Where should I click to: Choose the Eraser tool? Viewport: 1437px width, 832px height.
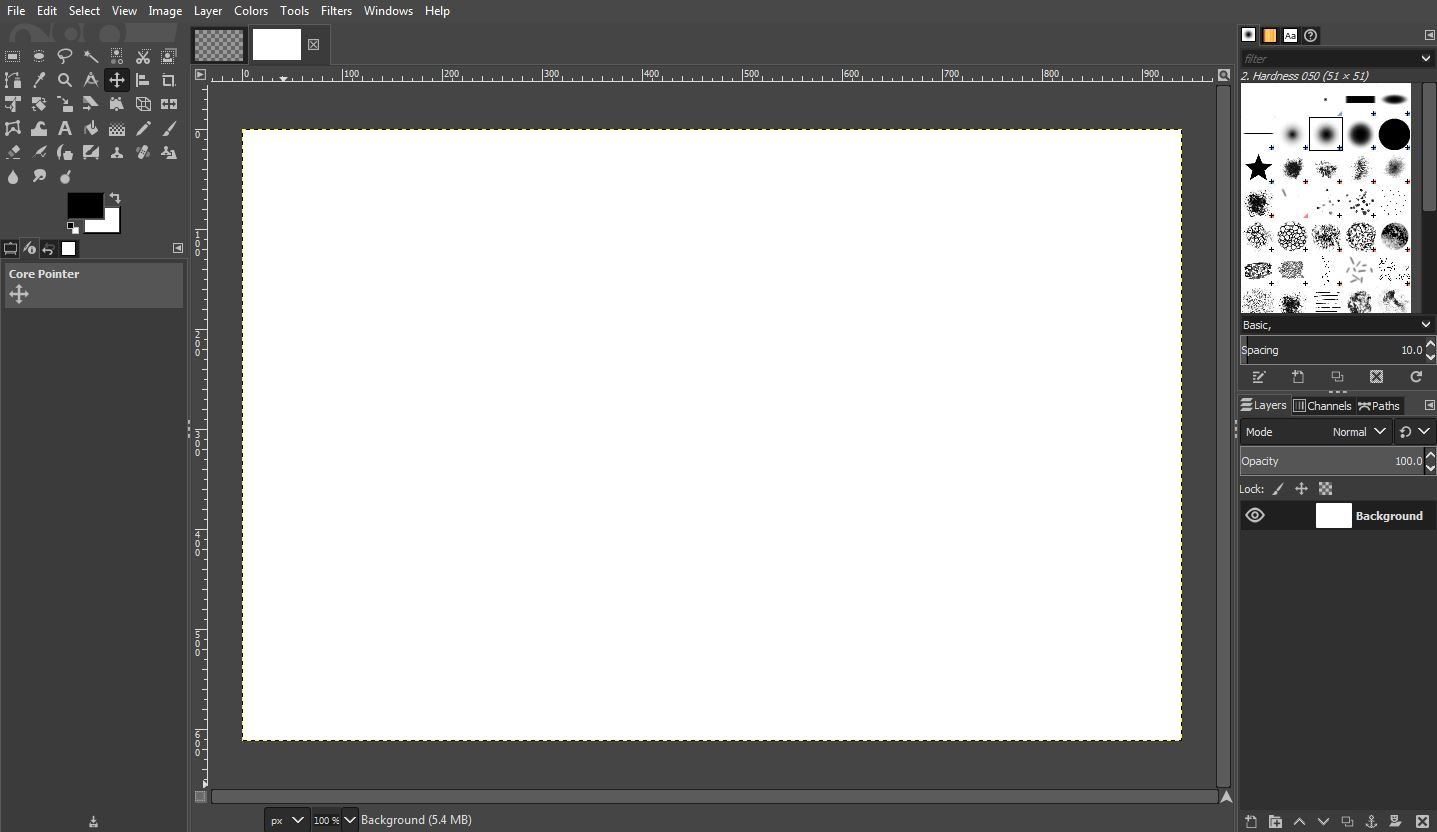13,152
